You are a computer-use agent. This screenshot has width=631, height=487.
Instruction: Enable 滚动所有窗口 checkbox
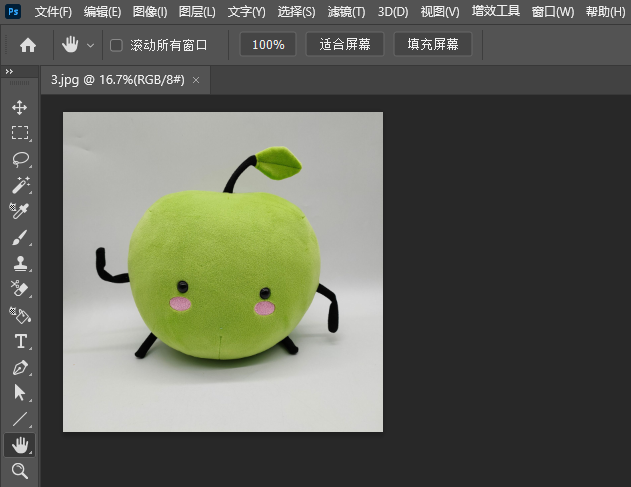coord(116,45)
